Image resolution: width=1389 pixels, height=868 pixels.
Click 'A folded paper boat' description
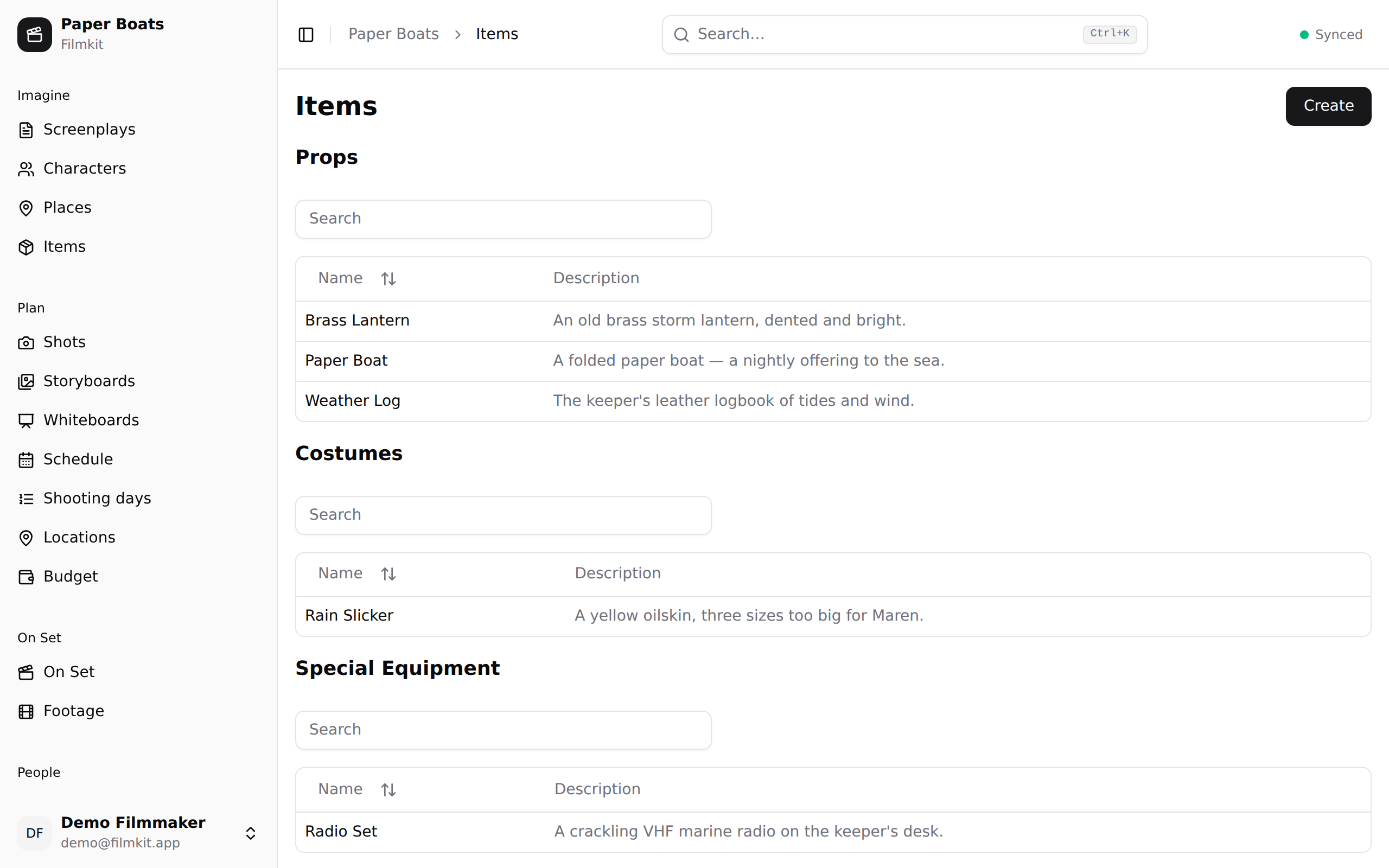[748, 361]
